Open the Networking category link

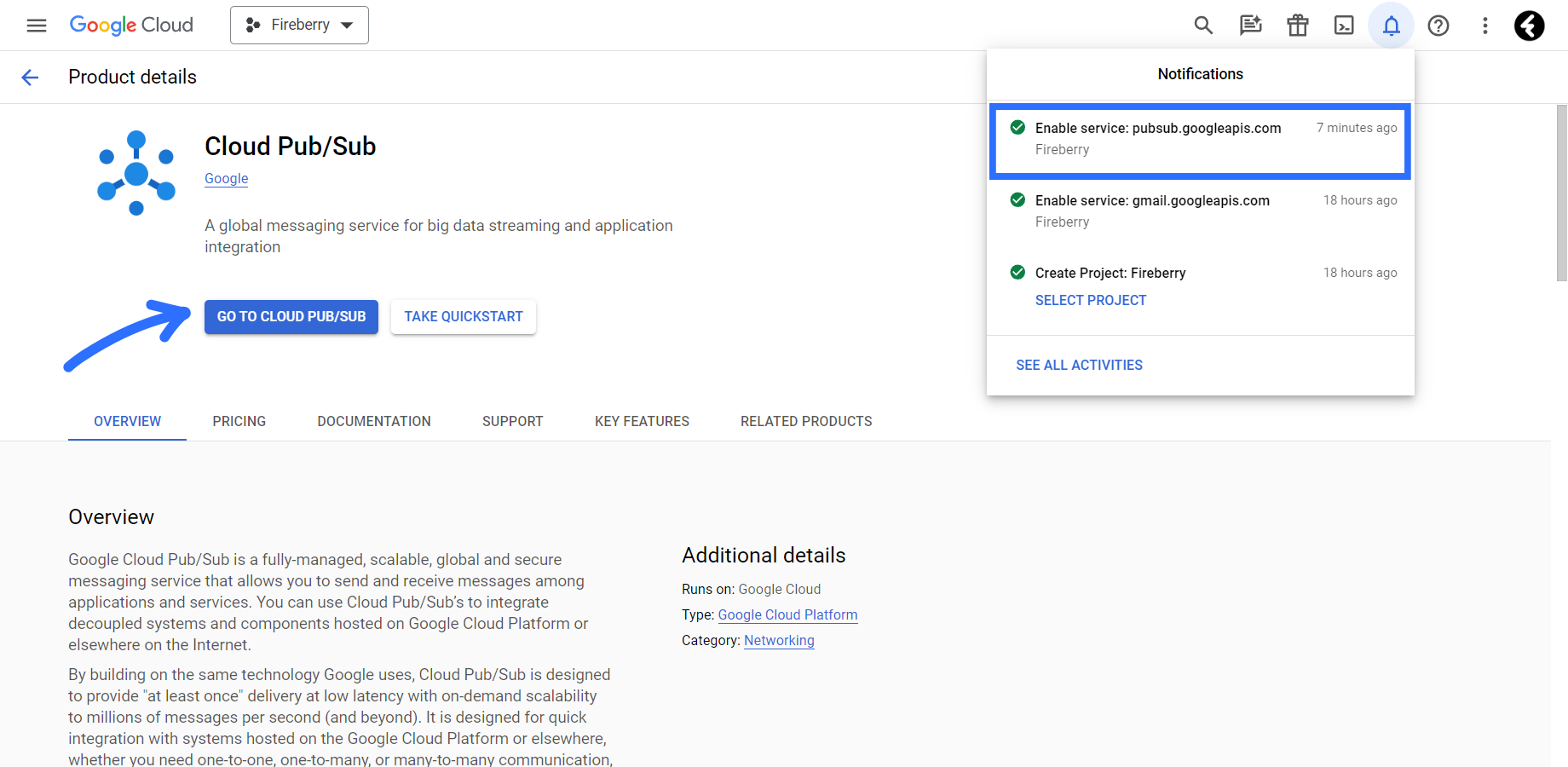pos(779,640)
